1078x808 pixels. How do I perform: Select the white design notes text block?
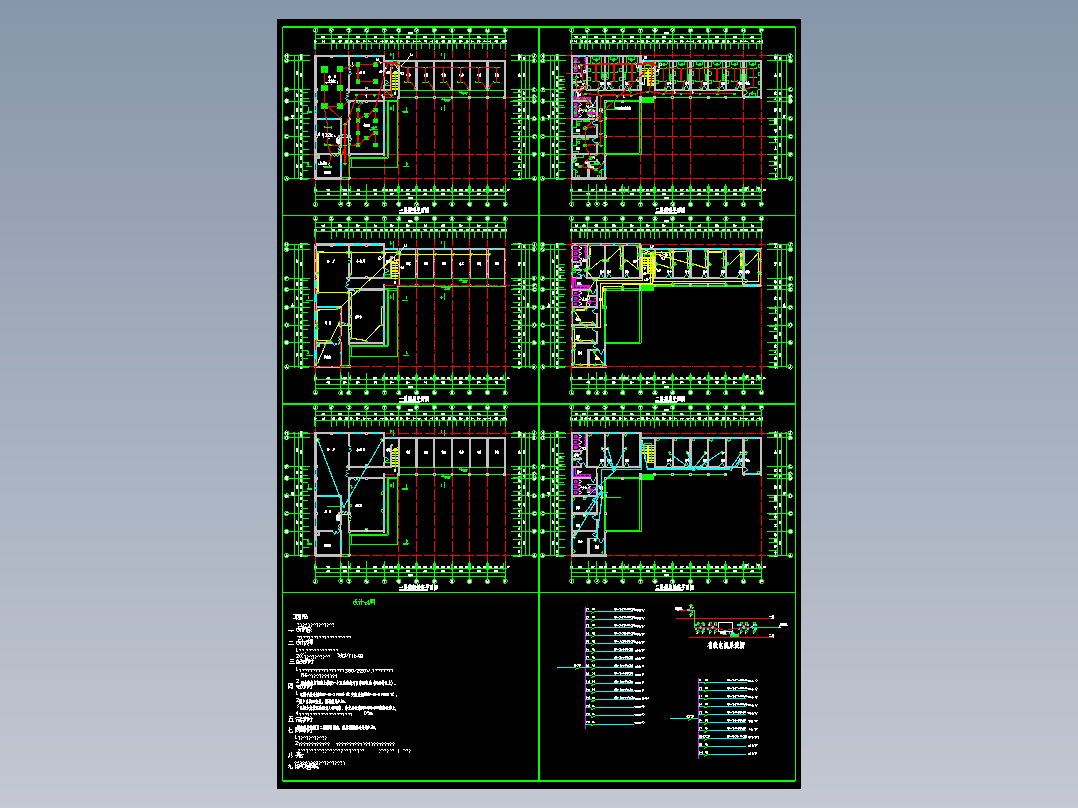[349, 691]
